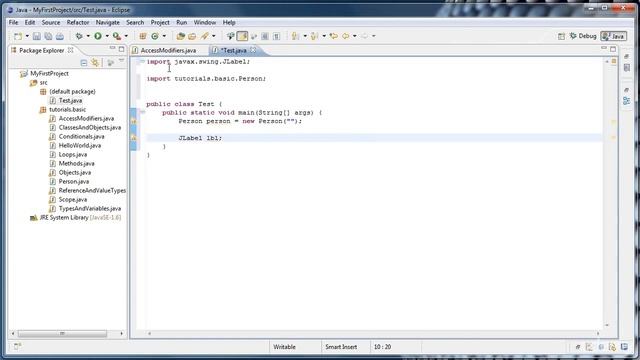This screenshot has width=640, height=360.
Task: Open the Source menu
Action: [51, 22]
